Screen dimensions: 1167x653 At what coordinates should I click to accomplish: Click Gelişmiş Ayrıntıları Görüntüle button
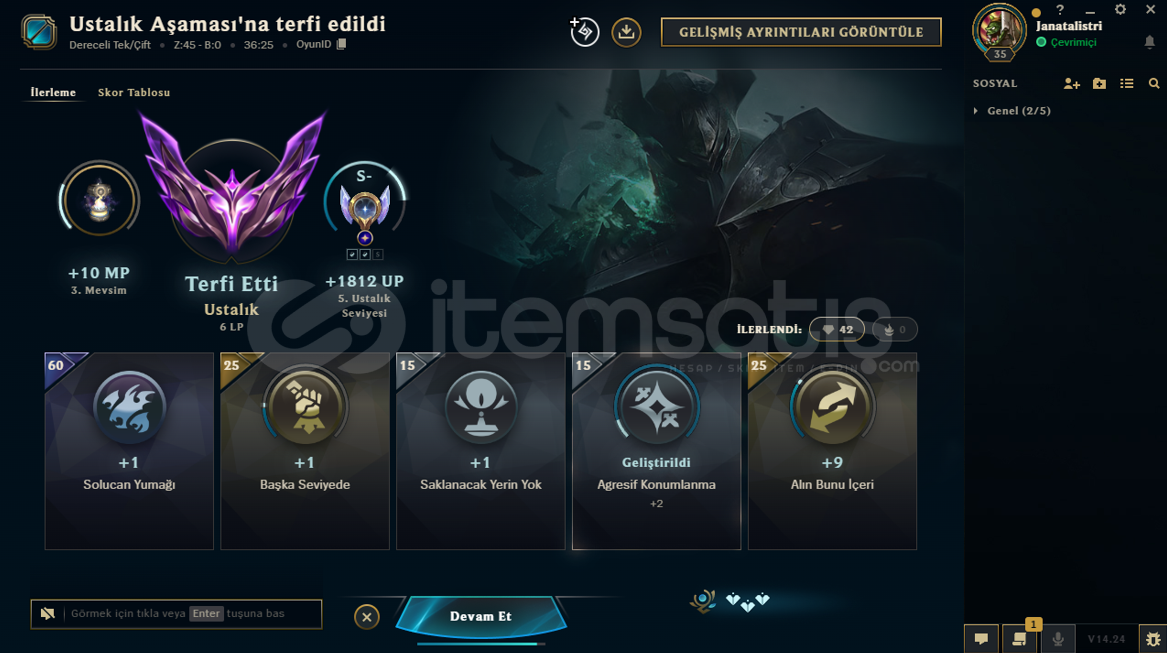801,32
